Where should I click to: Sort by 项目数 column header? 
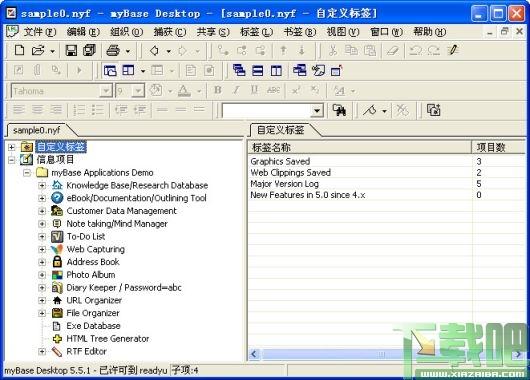click(498, 147)
